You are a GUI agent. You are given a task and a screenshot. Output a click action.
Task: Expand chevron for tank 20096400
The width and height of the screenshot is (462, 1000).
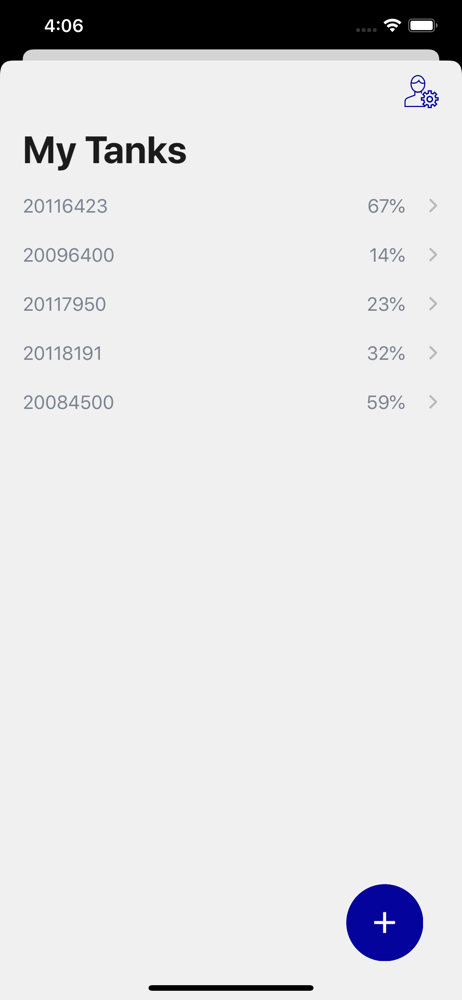click(x=433, y=254)
